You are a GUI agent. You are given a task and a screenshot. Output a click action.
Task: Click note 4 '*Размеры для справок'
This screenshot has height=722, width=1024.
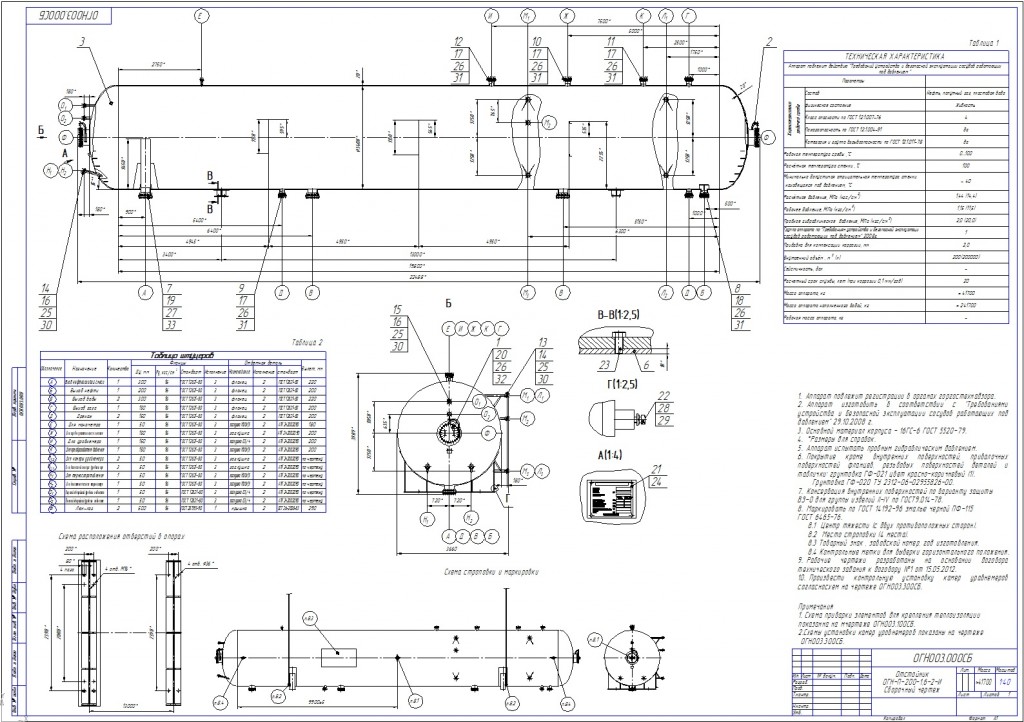tap(836, 439)
